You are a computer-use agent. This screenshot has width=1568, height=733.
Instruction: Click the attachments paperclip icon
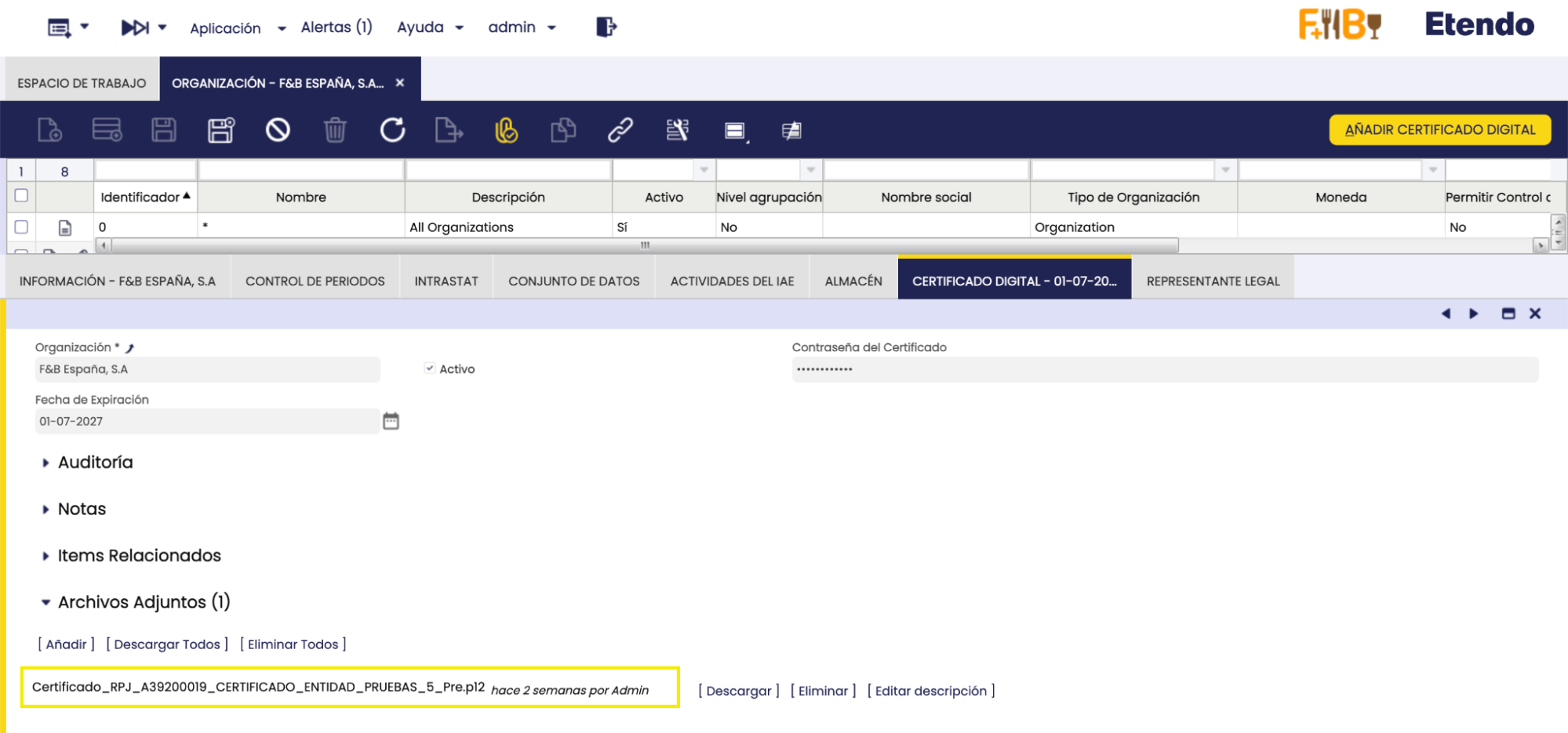(x=506, y=130)
